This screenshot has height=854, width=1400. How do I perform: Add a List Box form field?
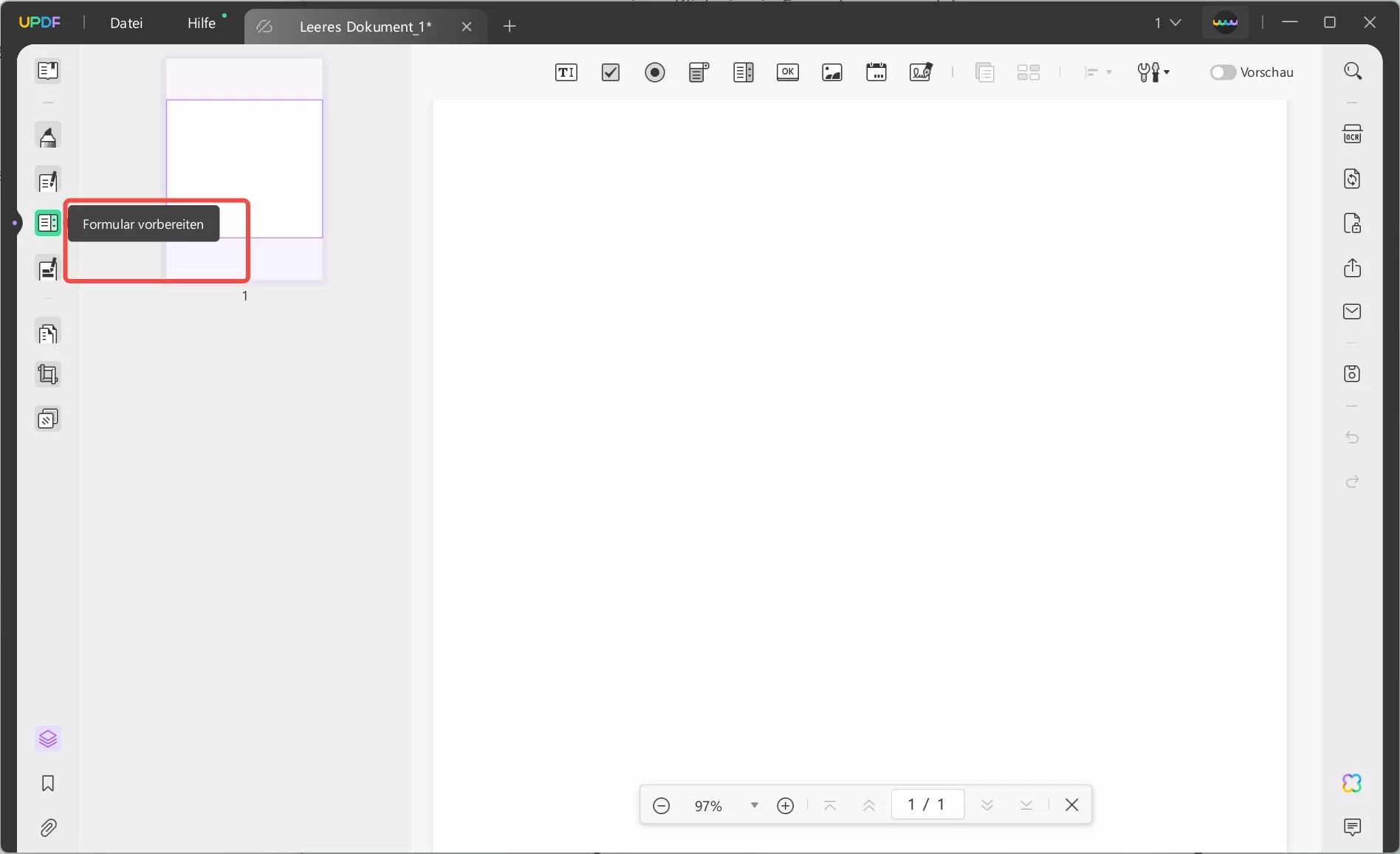pyautogui.click(x=744, y=72)
